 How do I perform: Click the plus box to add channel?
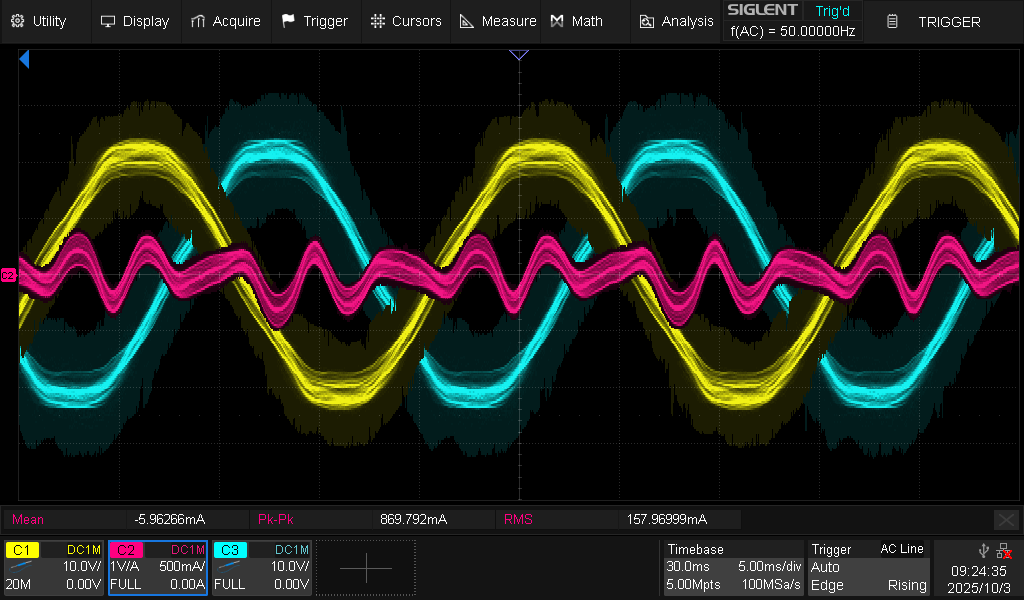(366, 568)
